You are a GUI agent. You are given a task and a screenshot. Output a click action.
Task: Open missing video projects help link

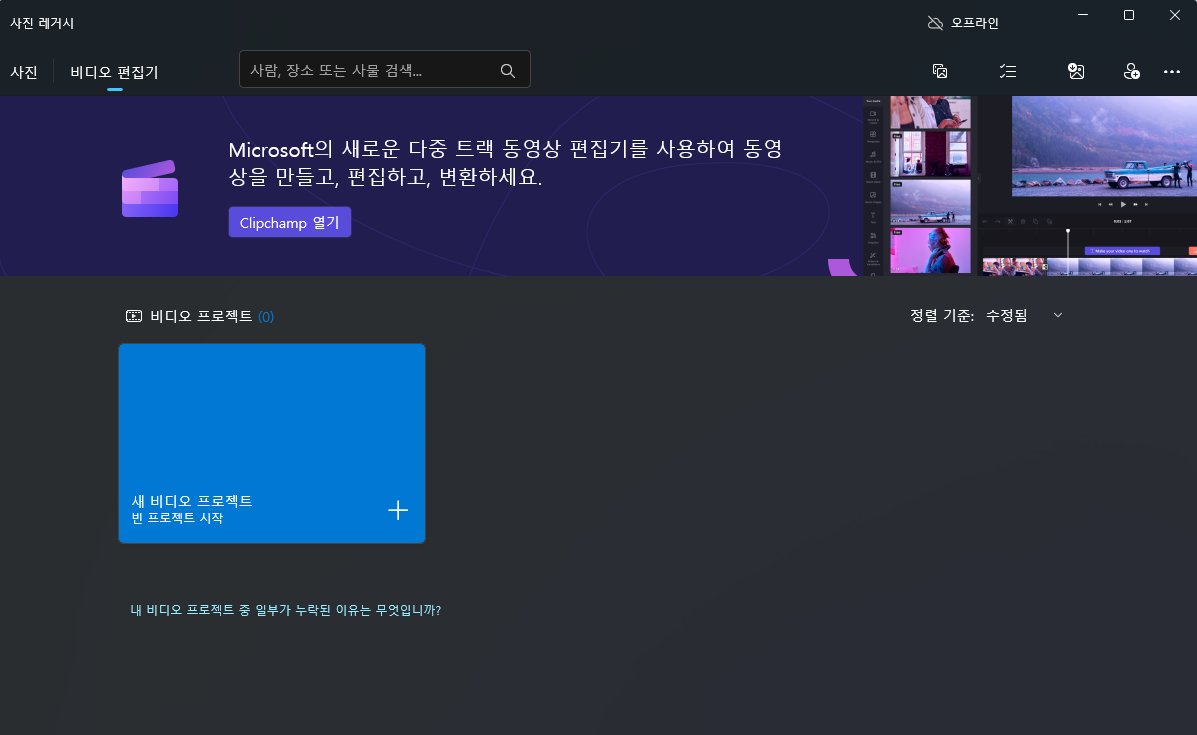coord(286,610)
